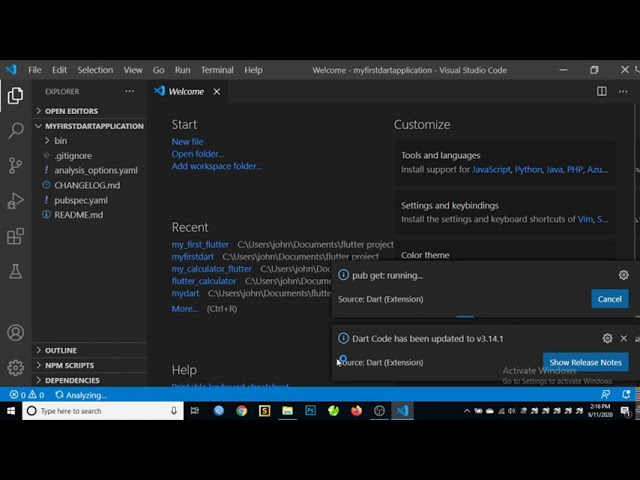Screen dimensions: 640x480
Task: Dismiss Dart Code updated notification
Action: pyautogui.click(x=624, y=338)
